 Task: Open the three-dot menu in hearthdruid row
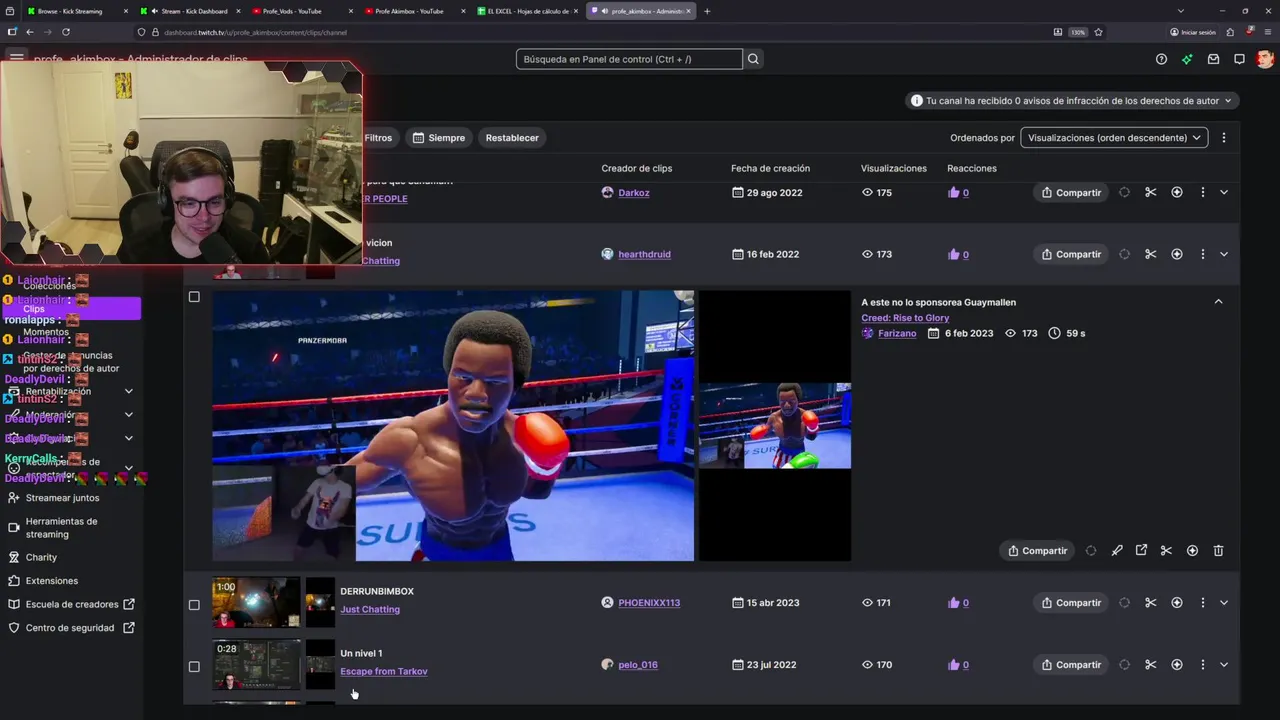click(x=1202, y=254)
